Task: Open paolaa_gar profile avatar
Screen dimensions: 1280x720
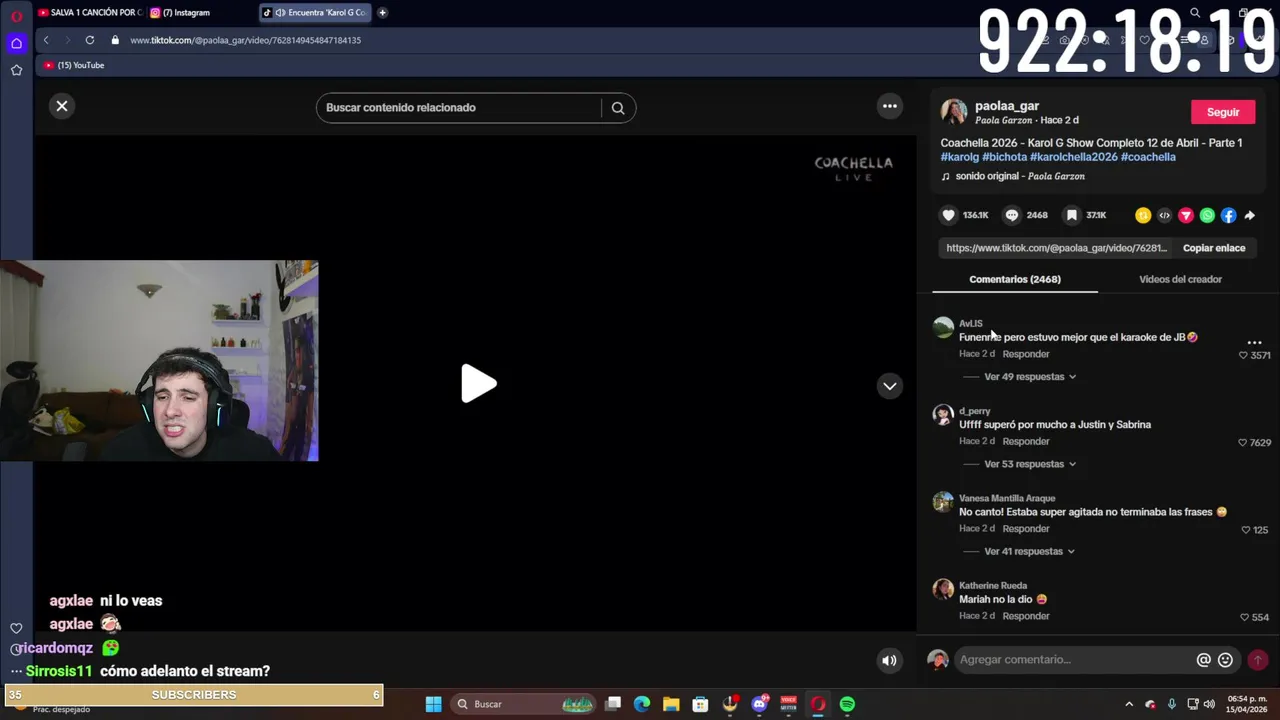Action: coord(954,112)
